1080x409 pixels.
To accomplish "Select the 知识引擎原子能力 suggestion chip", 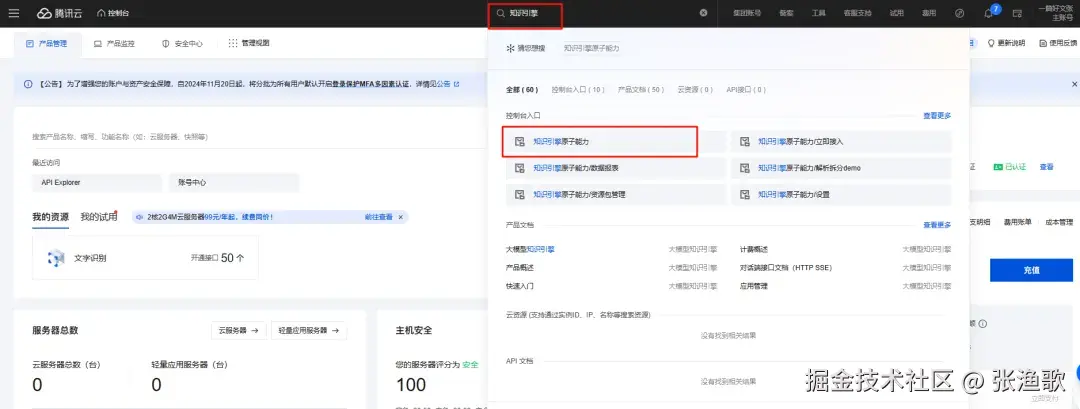I will (x=592, y=48).
